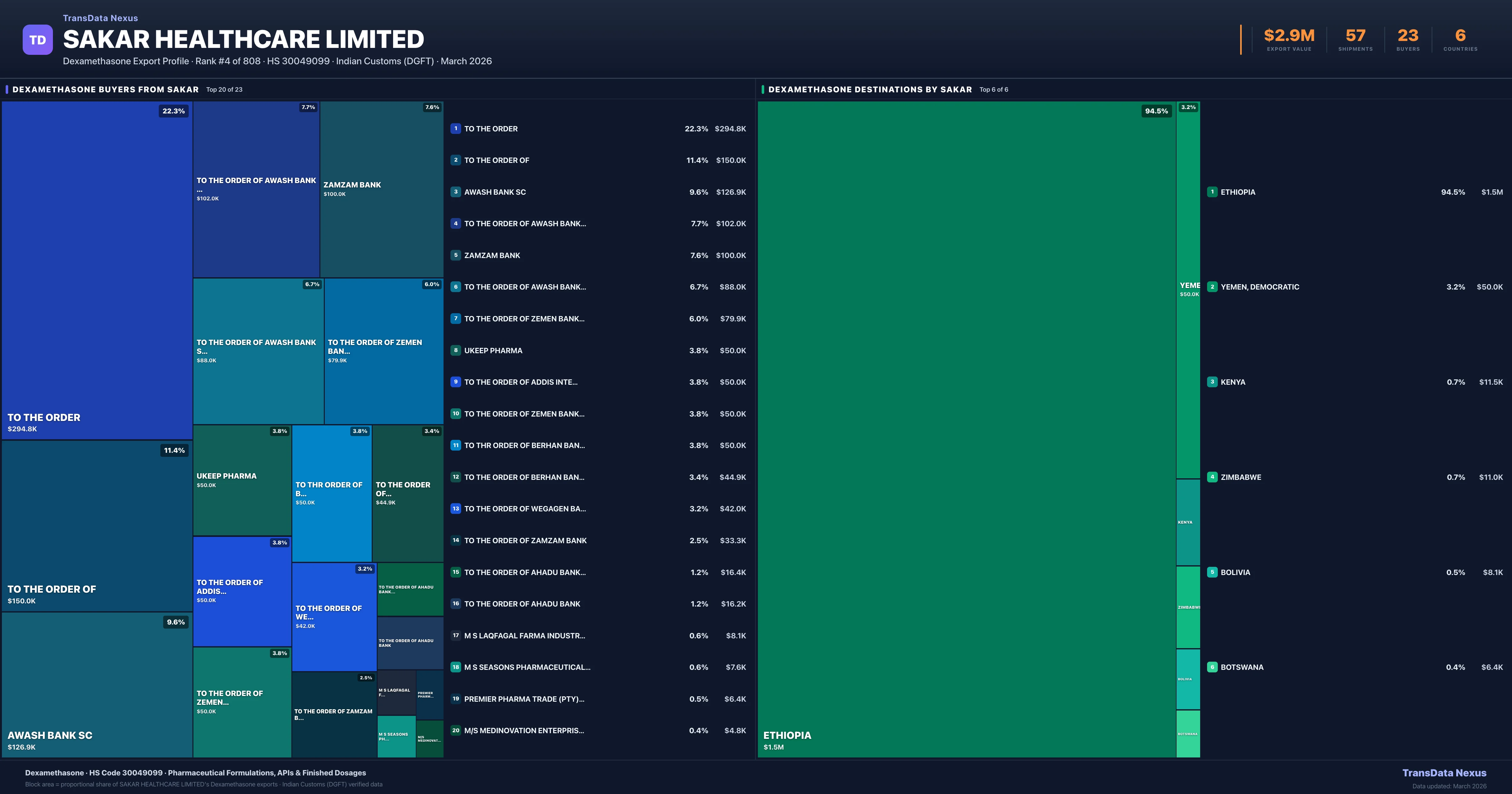Click rank badge 5 beside ZAMZAM BANK

click(x=455, y=256)
